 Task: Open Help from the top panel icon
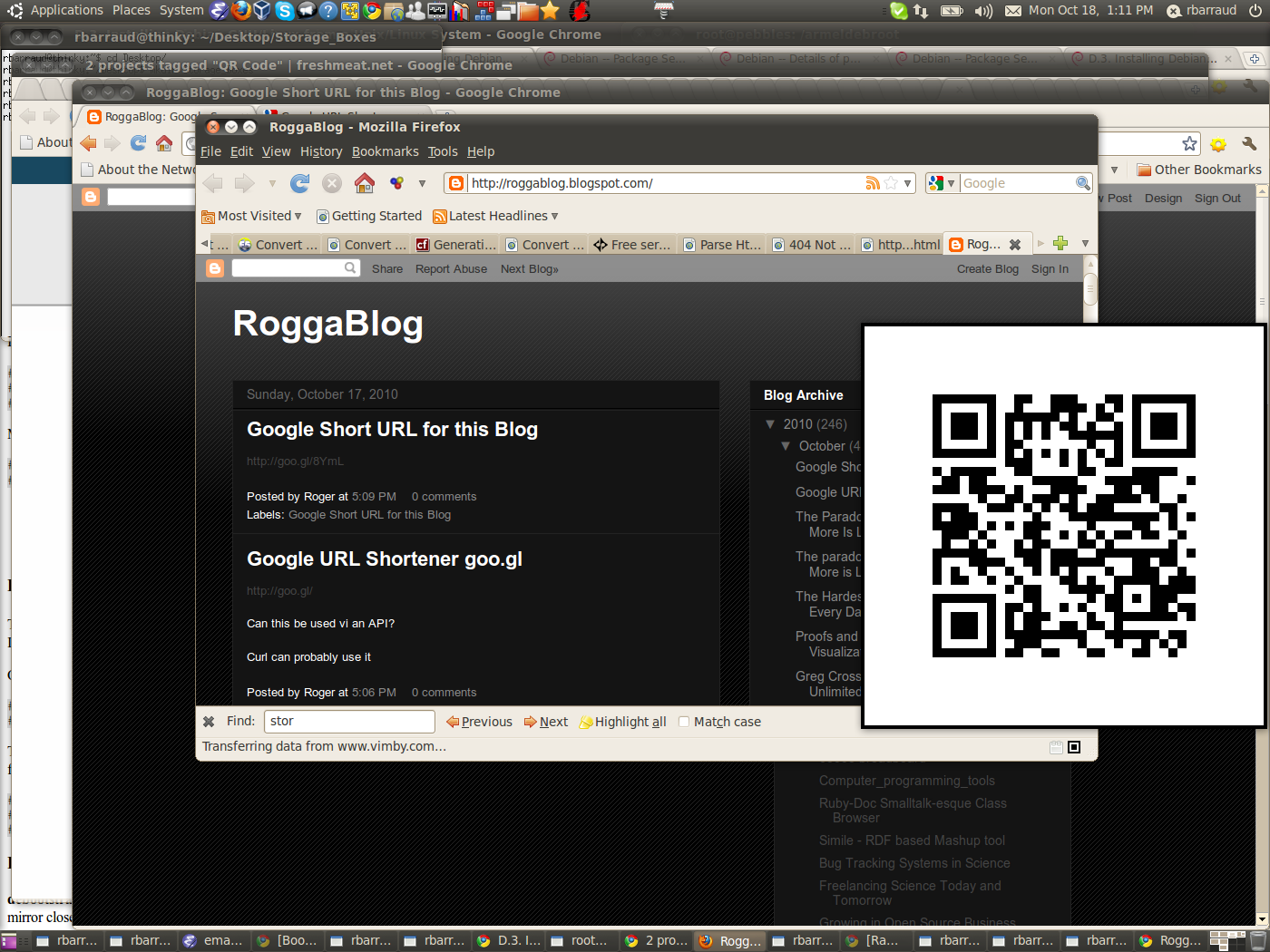[x=327, y=11]
